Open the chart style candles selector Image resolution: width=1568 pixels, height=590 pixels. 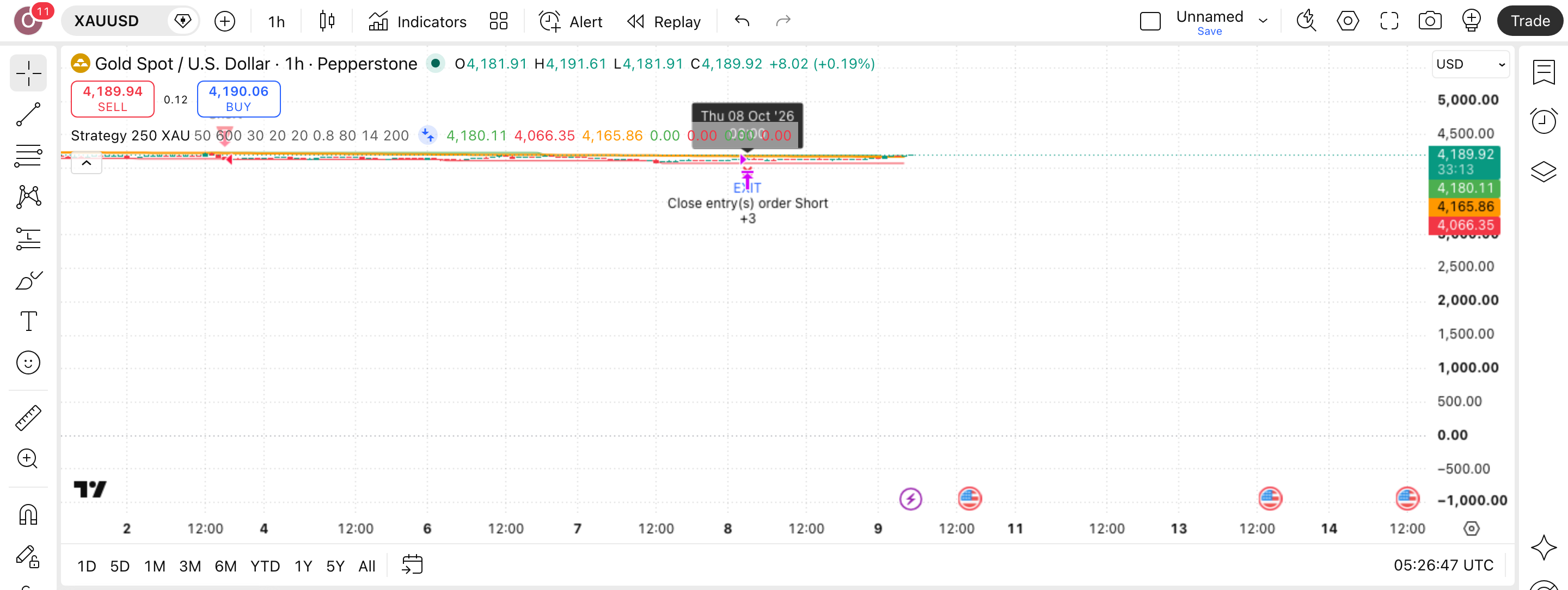(x=327, y=21)
